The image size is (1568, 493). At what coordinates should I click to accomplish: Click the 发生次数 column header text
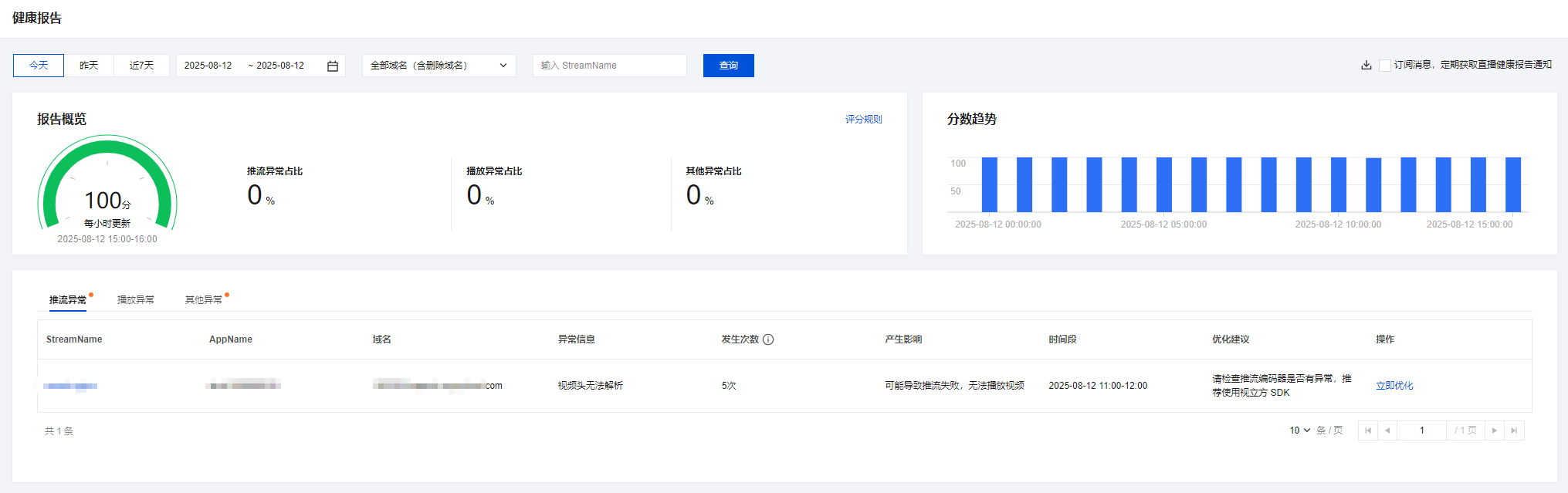[x=740, y=339]
